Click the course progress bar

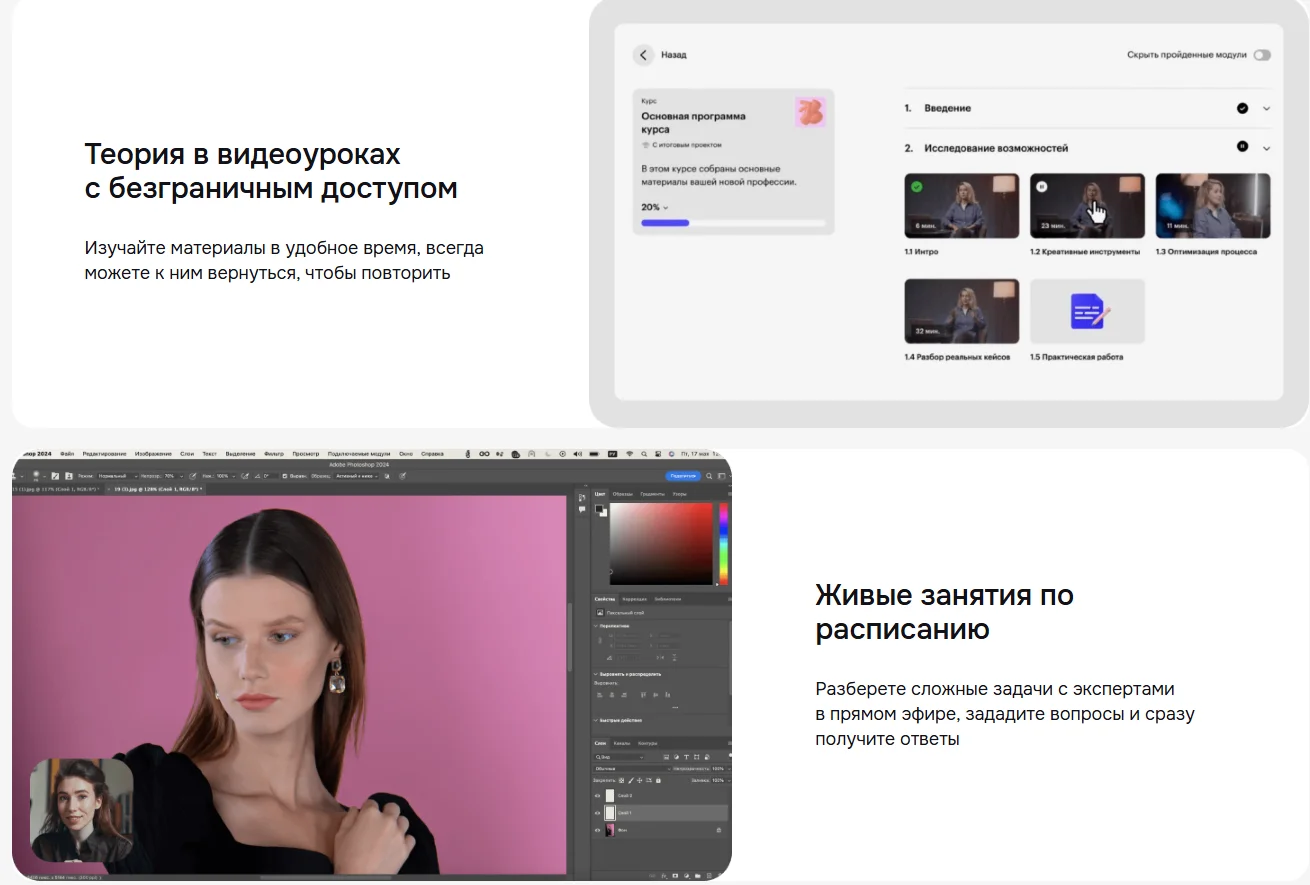(x=733, y=223)
